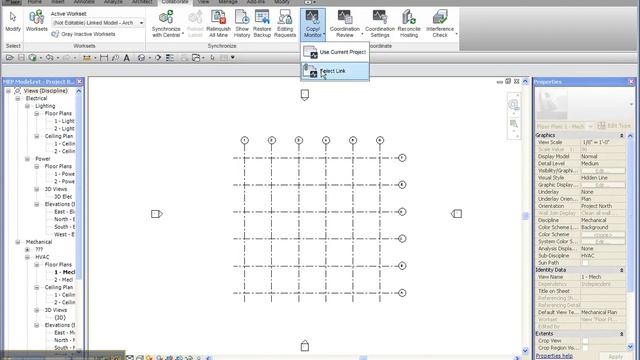Click the Apply button in Properties

point(615,356)
